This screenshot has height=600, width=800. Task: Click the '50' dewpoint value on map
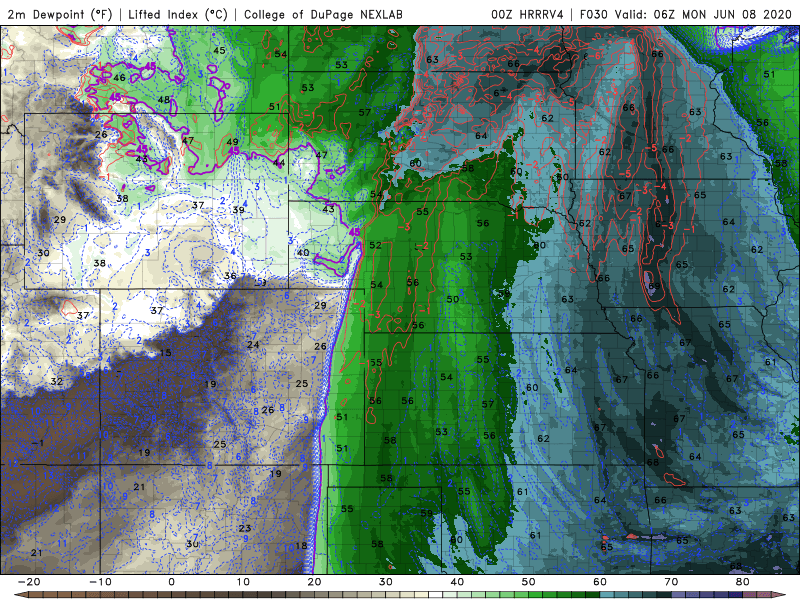pyautogui.click(x=453, y=299)
